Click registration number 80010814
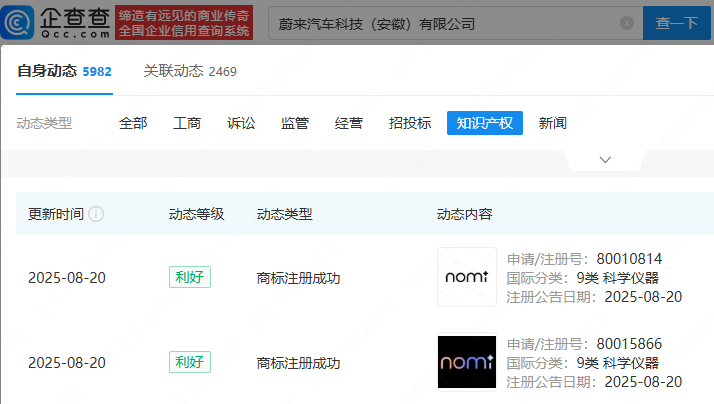The image size is (714, 404). 629,259
